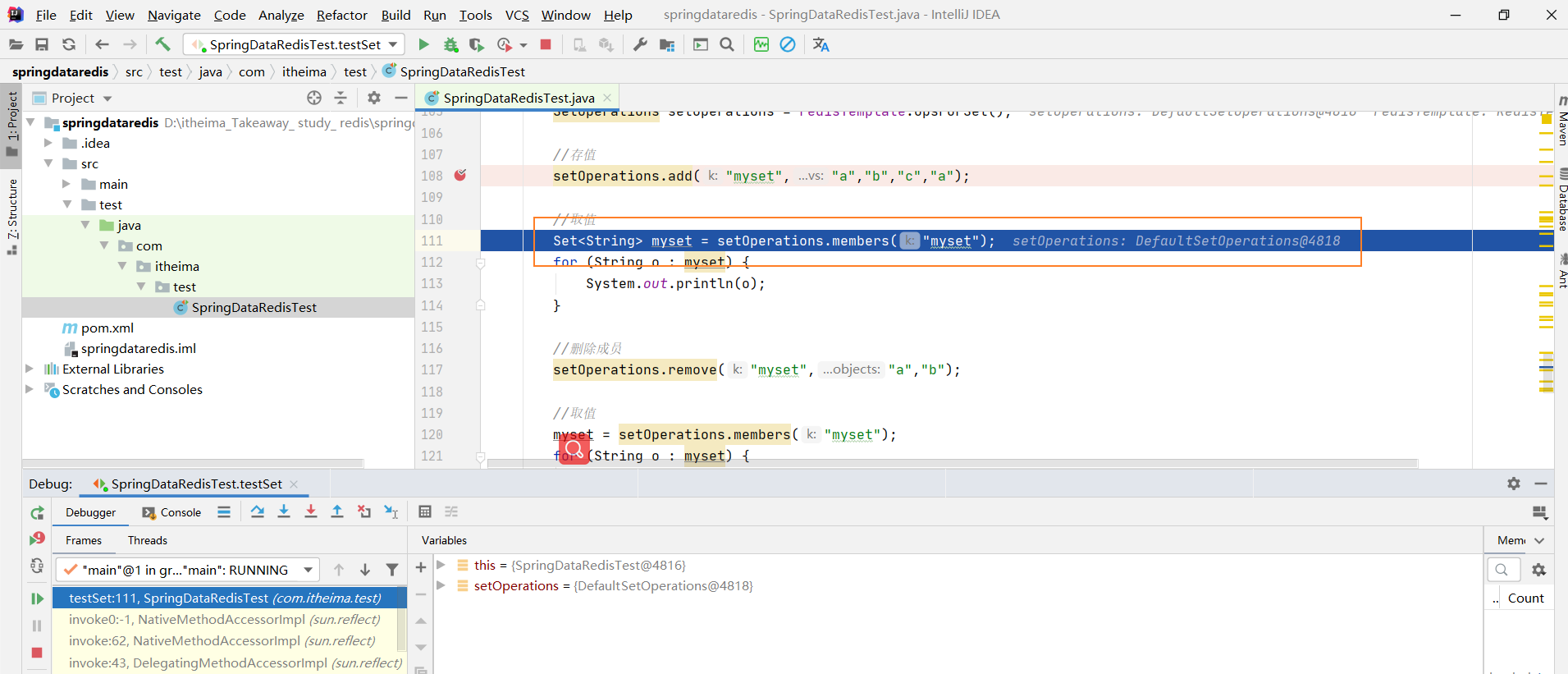The width and height of the screenshot is (1568, 674).
Task: Collapse the itheima package node
Action: click(122, 266)
